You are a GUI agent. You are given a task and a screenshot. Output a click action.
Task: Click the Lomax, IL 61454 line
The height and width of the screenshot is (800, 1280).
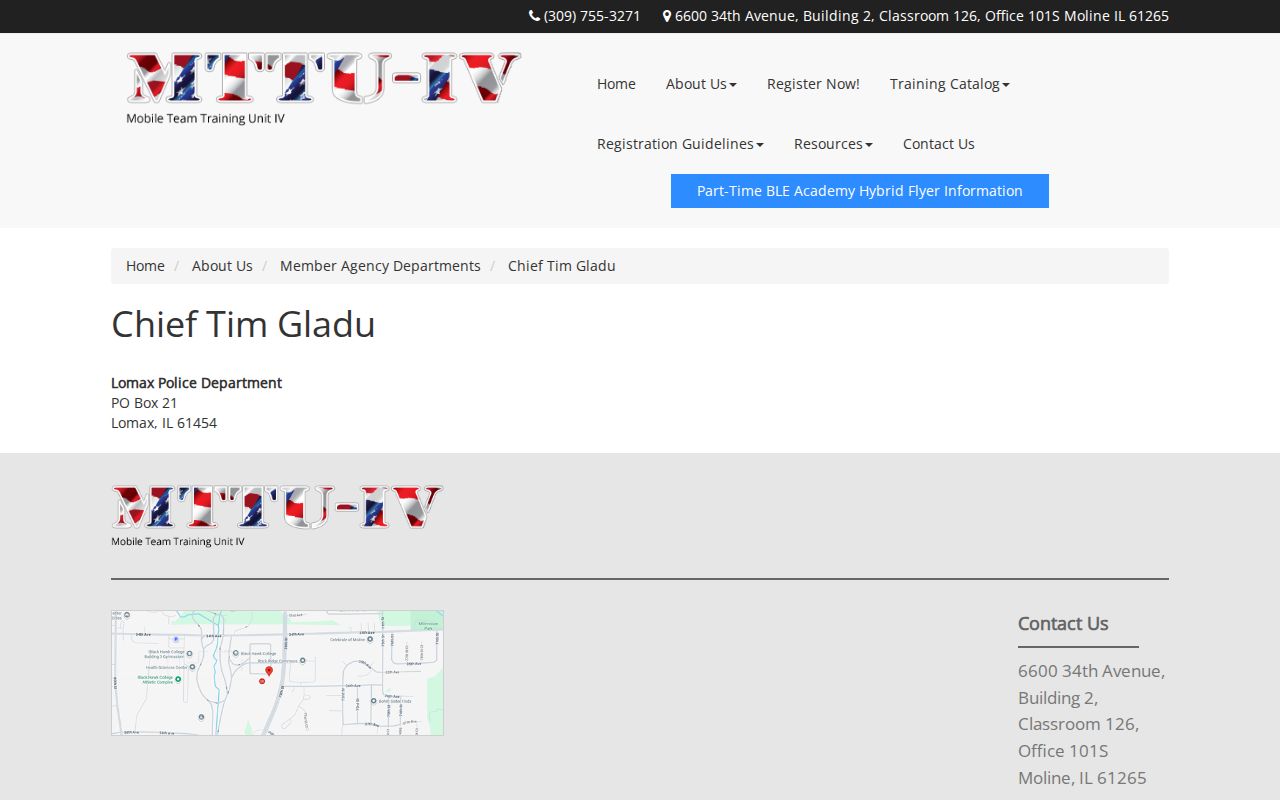click(164, 423)
